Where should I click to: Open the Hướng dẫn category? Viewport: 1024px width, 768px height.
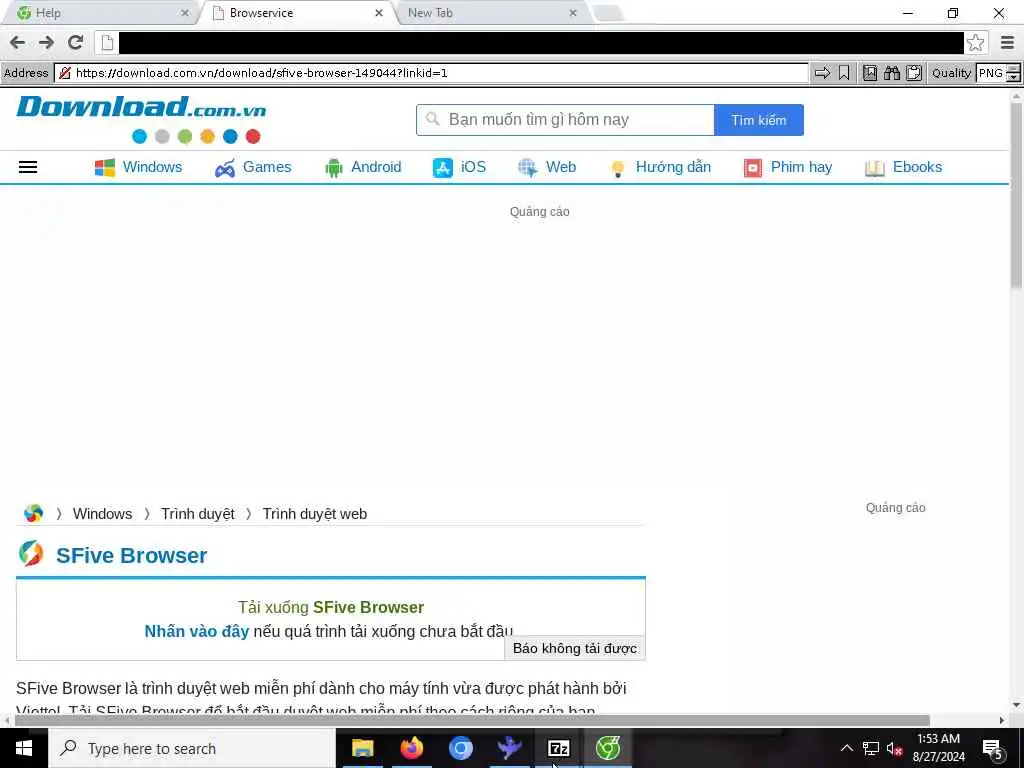[660, 167]
